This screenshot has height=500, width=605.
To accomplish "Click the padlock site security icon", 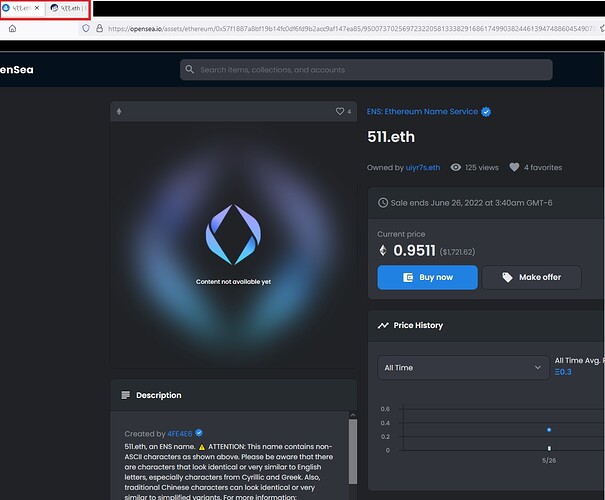I will [x=100, y=28].
